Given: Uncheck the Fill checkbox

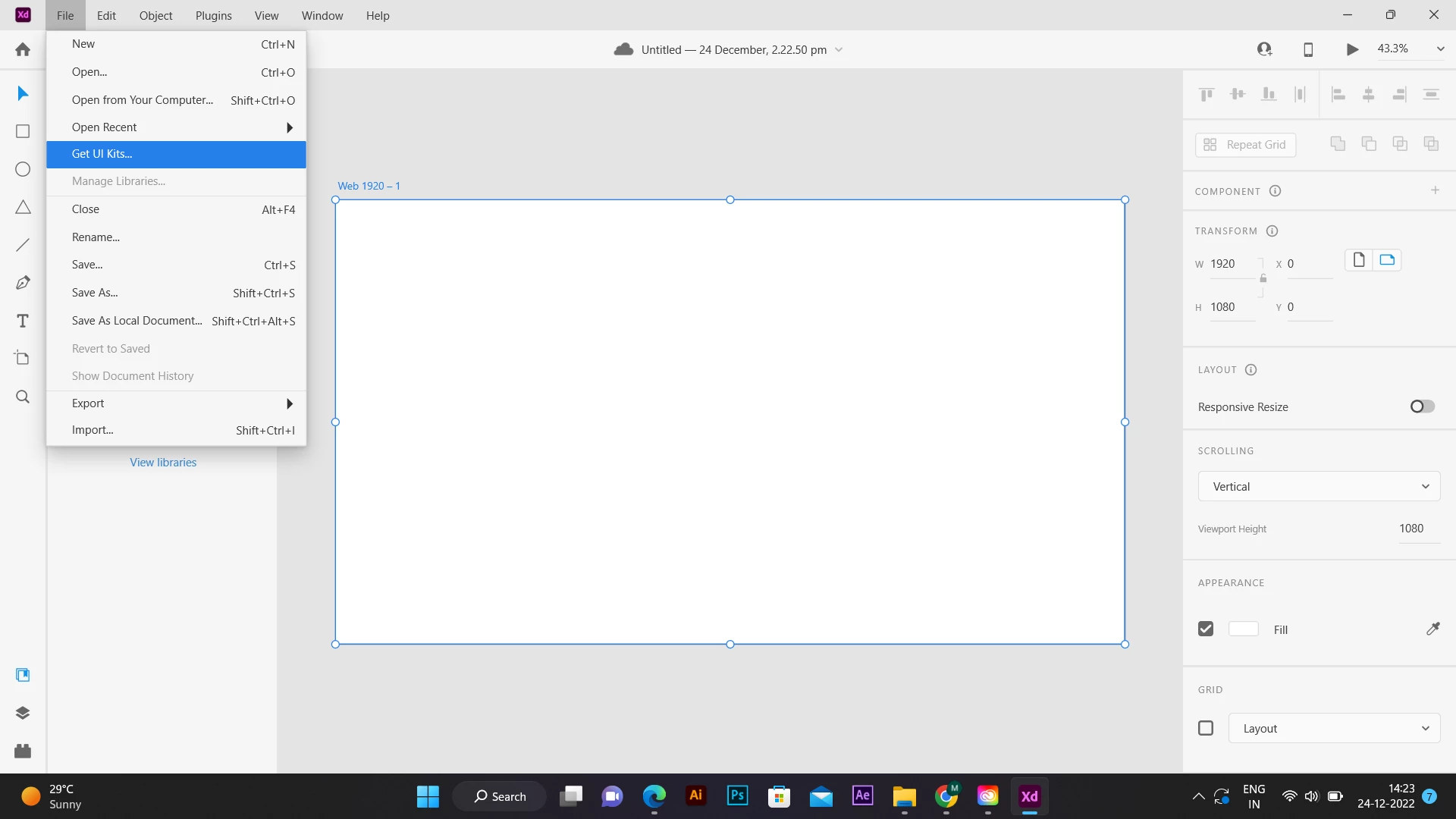Looking at the screenshot, I should click(x=1206, y=629).
